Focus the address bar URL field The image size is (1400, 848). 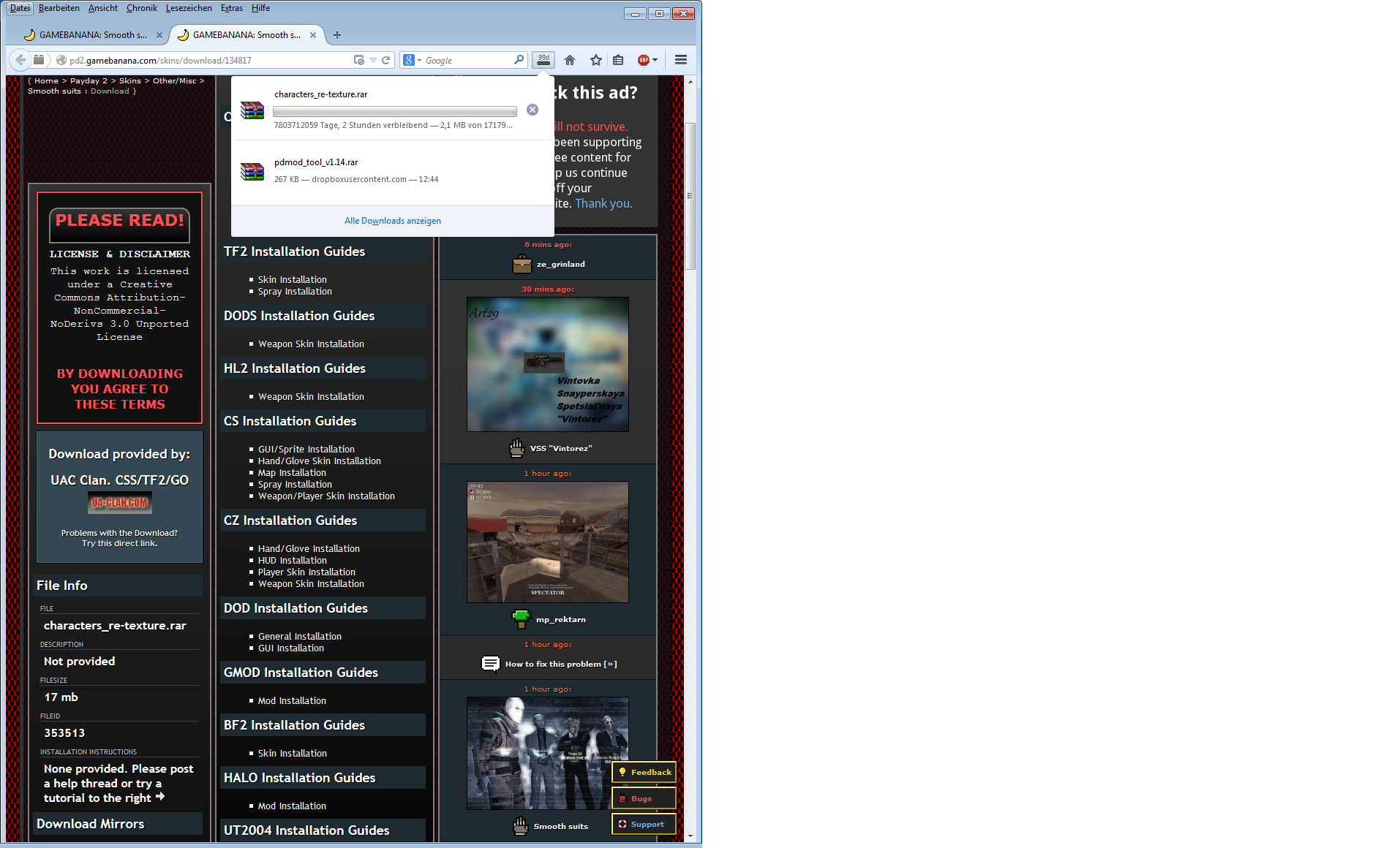pos(209,61)
